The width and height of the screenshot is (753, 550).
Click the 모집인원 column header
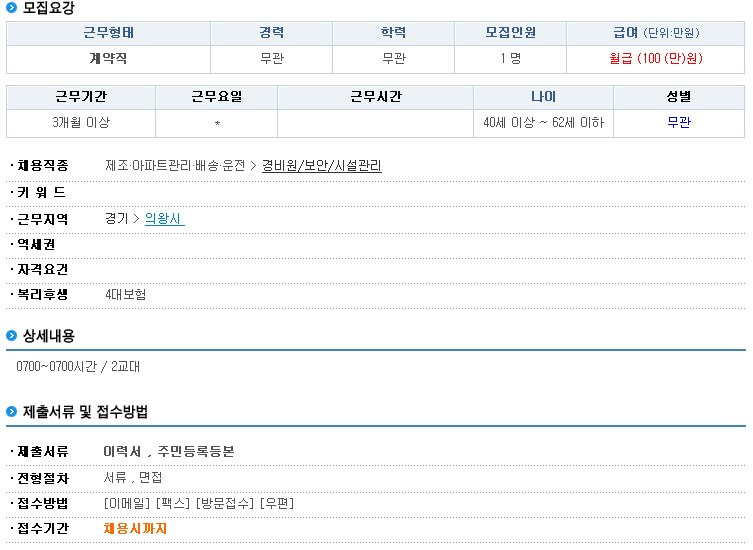point(510,33)
